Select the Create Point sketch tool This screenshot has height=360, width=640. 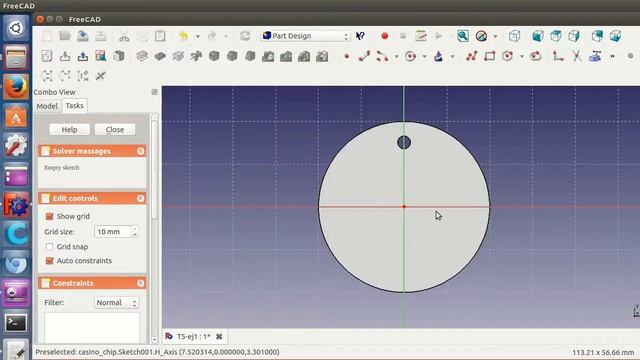click(347, 56)
